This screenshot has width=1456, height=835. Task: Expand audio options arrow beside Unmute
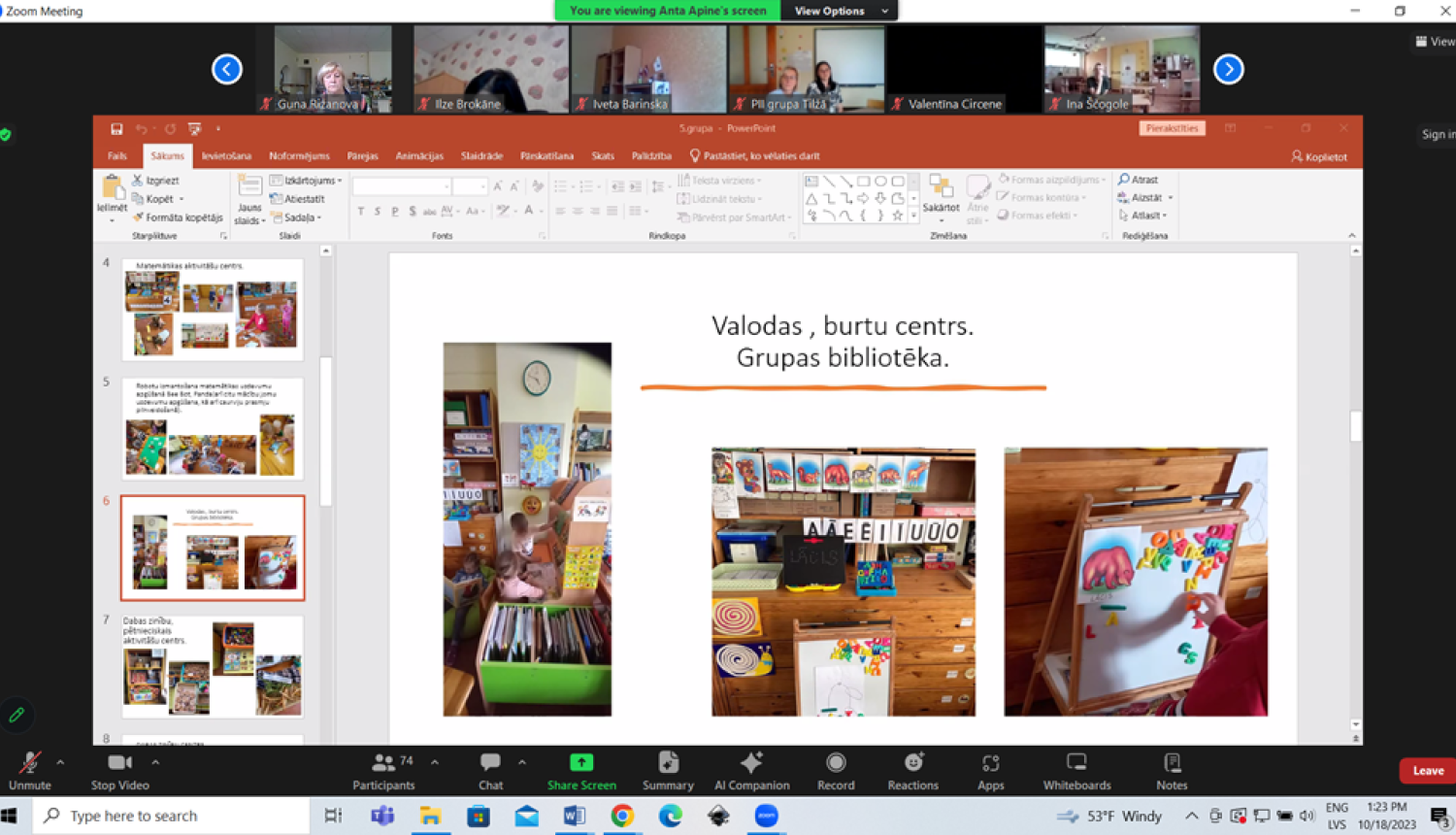point(60,762)
